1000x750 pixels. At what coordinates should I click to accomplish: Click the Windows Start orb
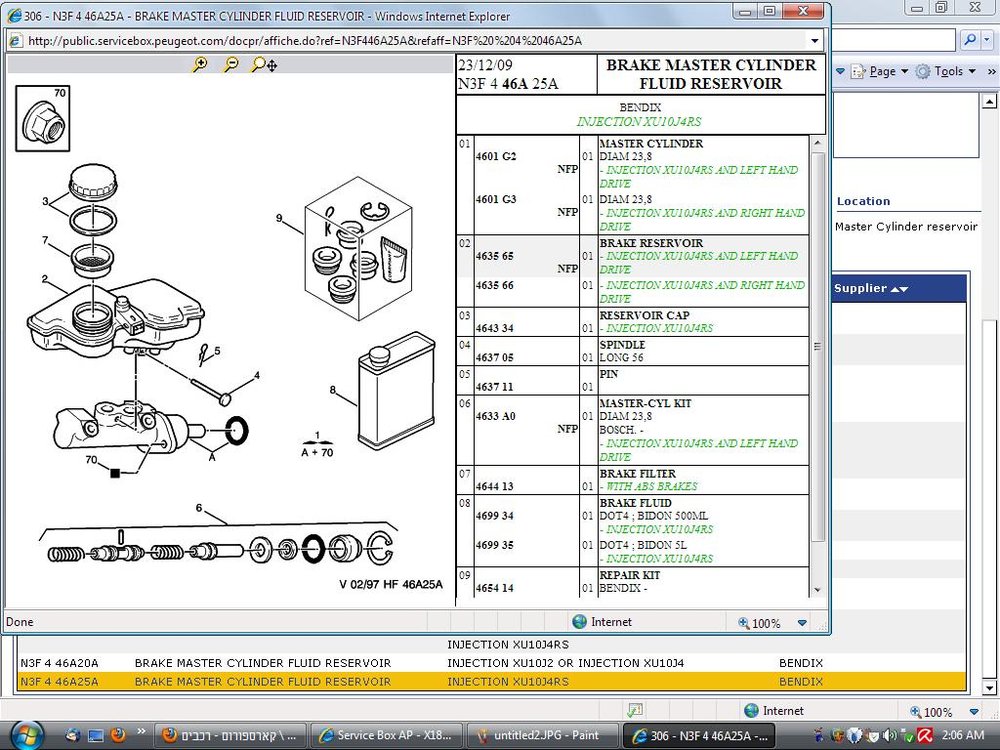tap(27, 735)
